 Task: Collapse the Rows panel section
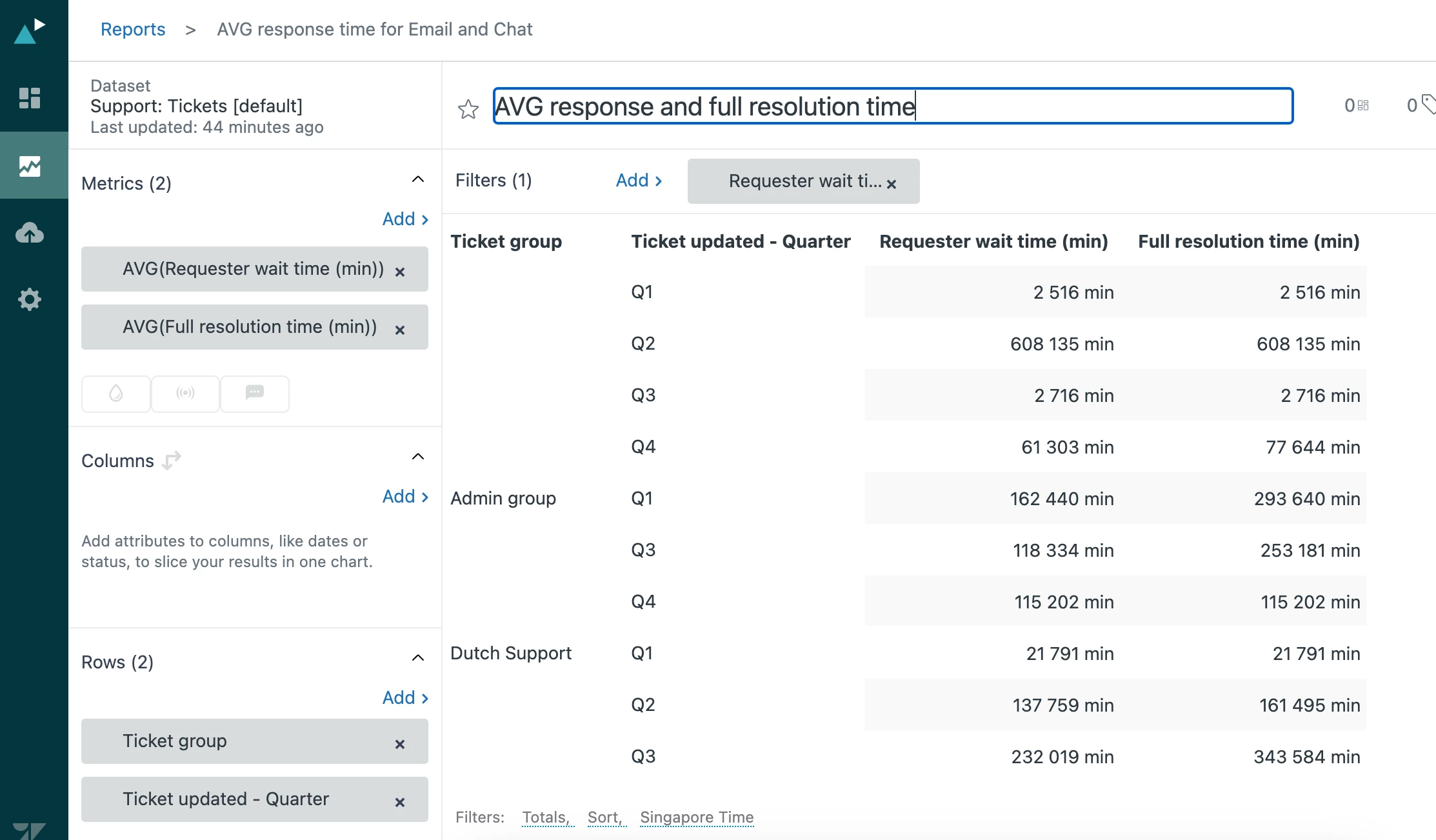418,658
